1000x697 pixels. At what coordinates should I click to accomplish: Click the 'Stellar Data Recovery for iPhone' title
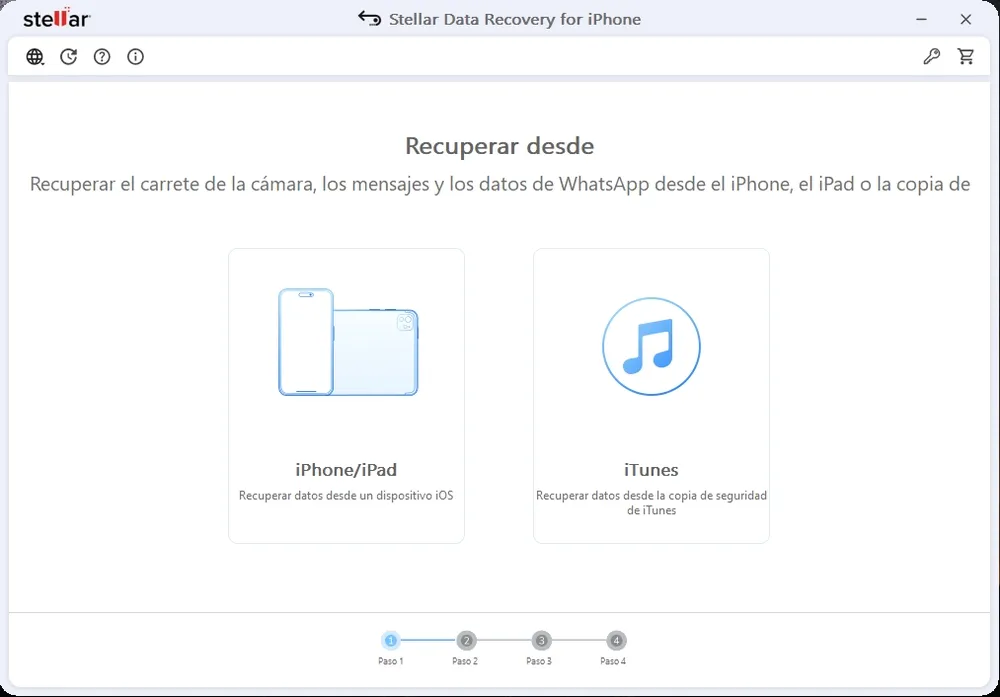coord(515,19)
